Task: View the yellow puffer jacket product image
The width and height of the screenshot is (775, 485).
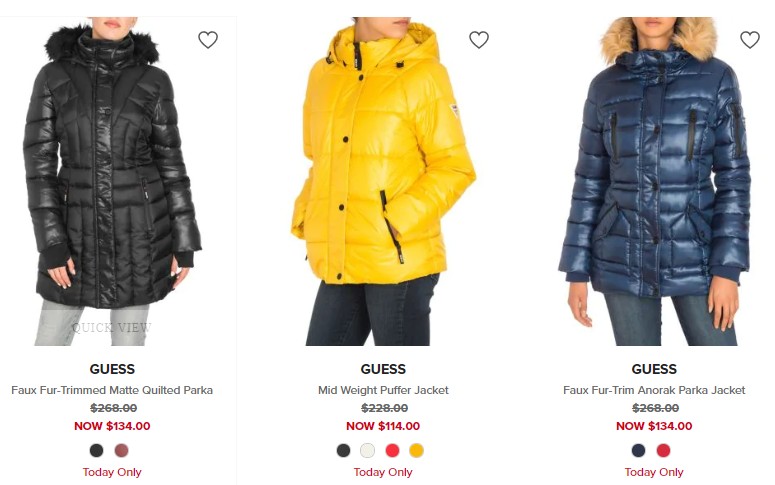Action: click(383, 181)
